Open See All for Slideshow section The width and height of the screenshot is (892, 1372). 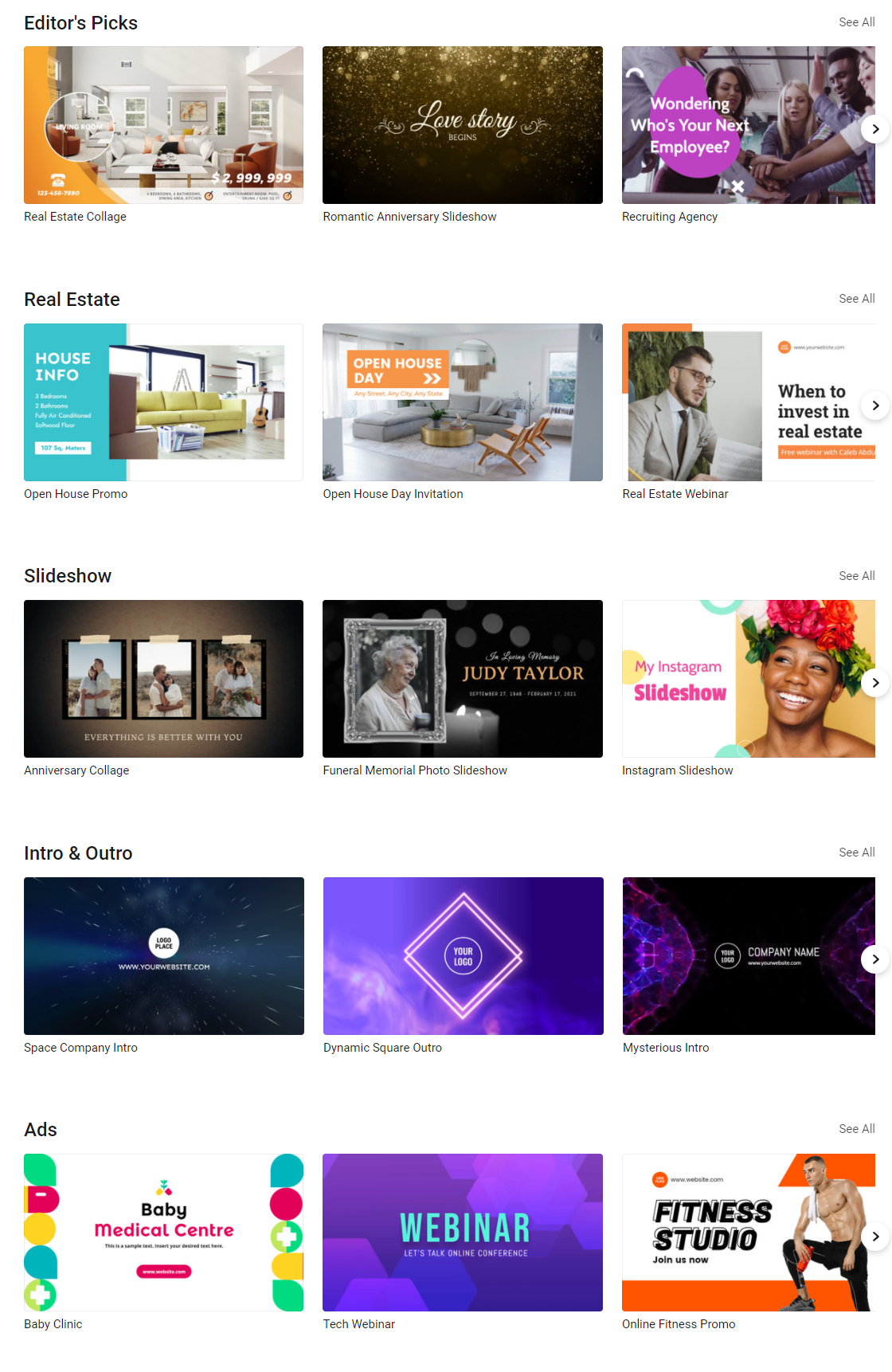point(856,576)
